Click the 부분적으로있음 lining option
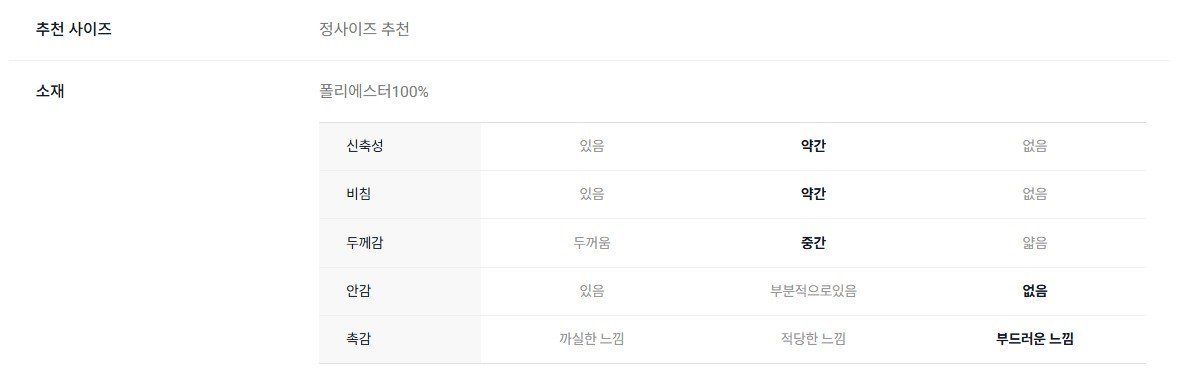The image size is (1182, 381). [x=813, y=291]
